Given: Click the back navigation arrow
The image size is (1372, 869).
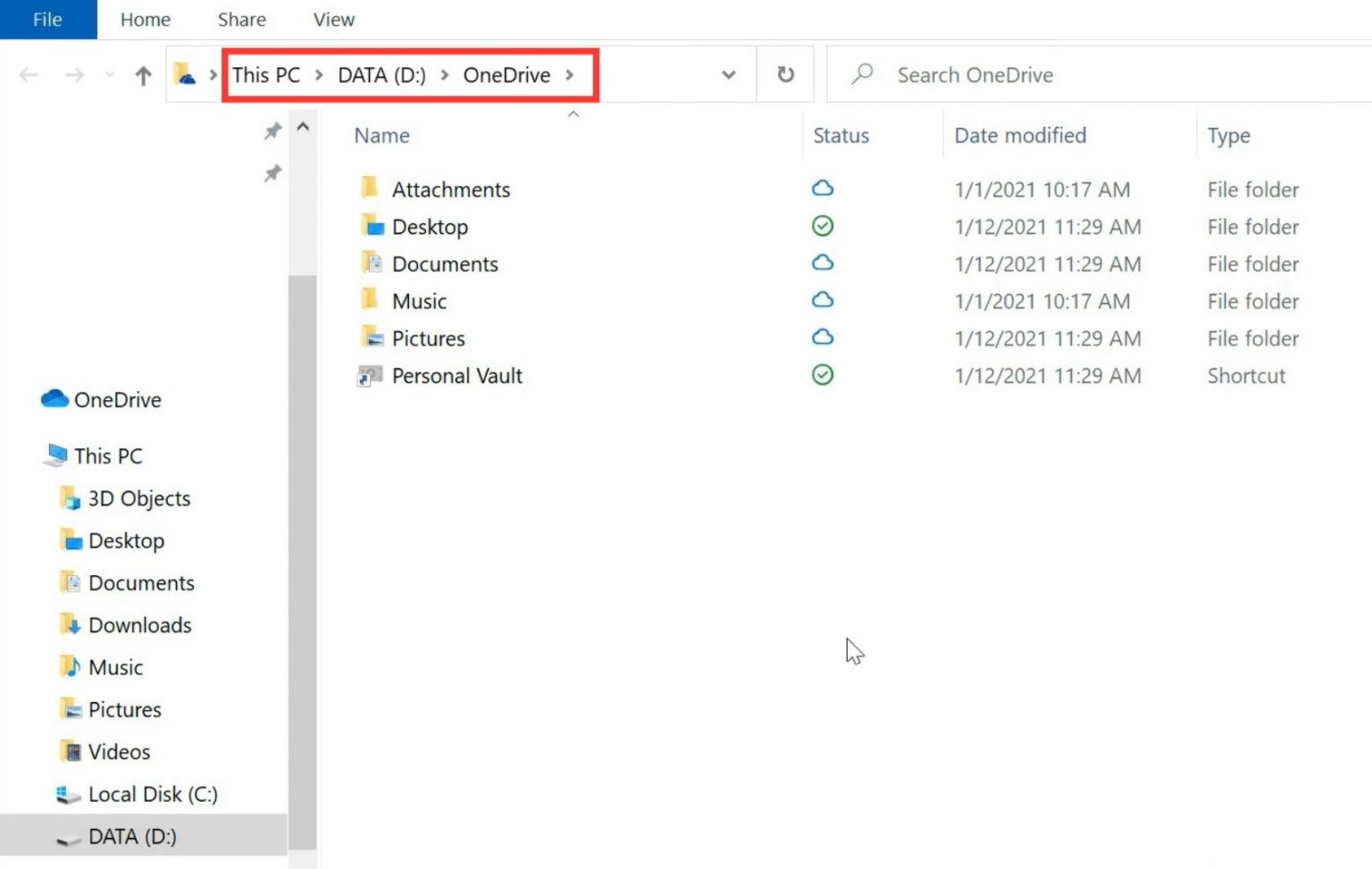Looking at the screenshot, I should 29,75.
